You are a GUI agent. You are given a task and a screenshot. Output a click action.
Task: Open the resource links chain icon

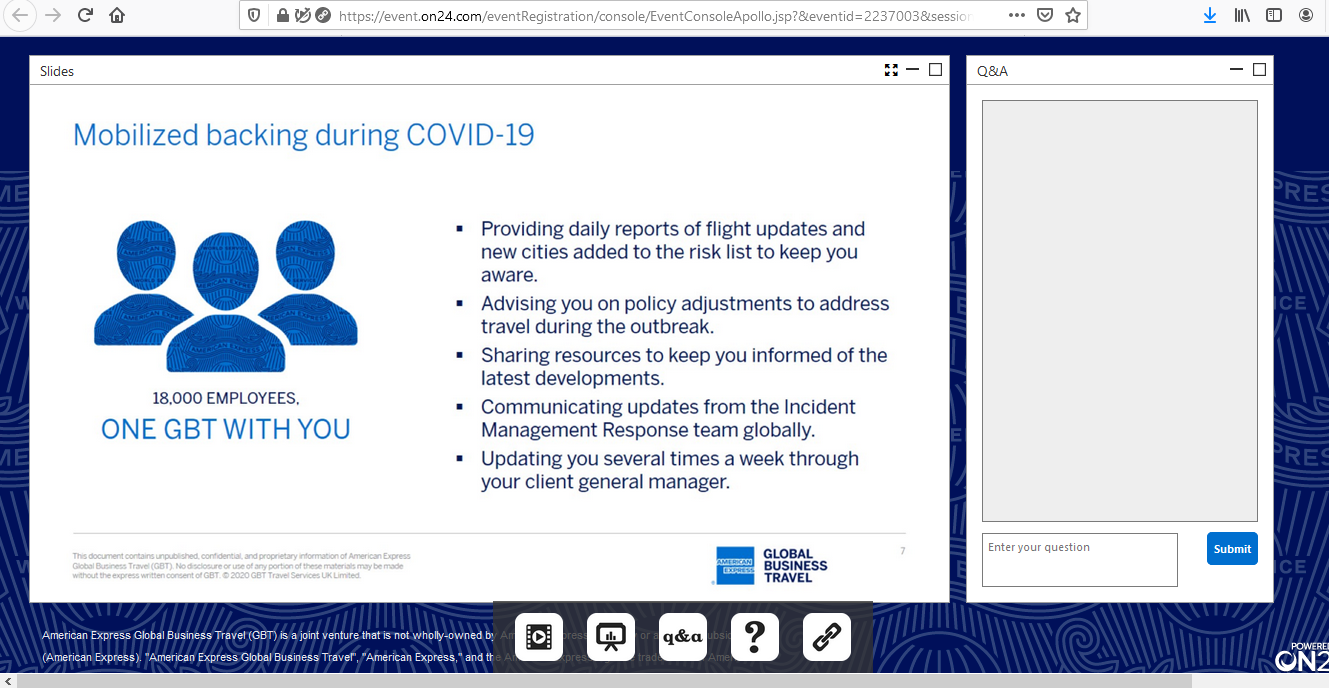click(x=827, y=637)
